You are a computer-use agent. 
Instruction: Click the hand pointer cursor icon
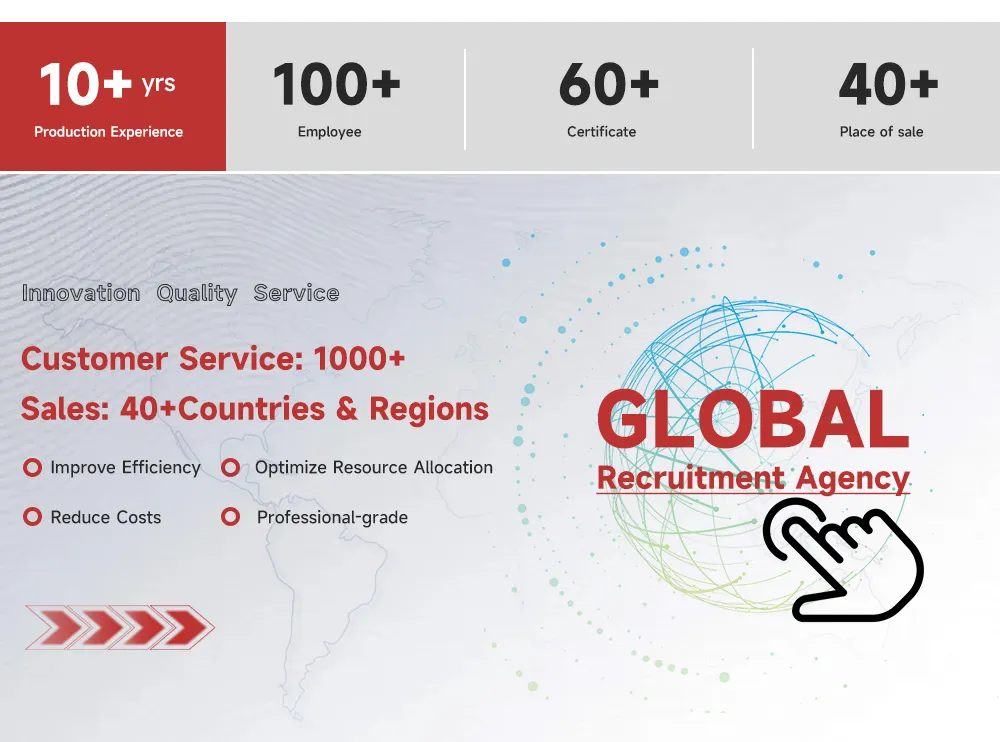click(x=842, y=560)
